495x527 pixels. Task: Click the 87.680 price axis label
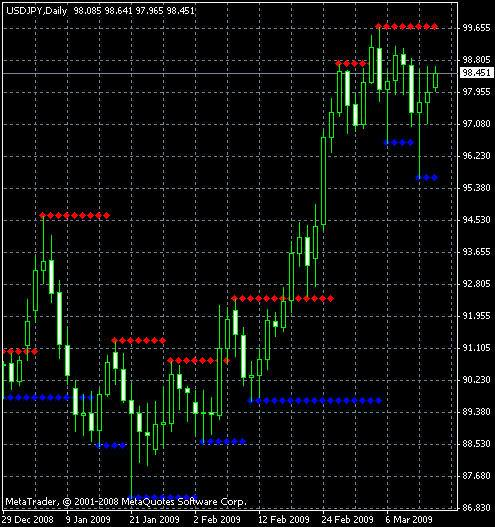tap(477, 476)
